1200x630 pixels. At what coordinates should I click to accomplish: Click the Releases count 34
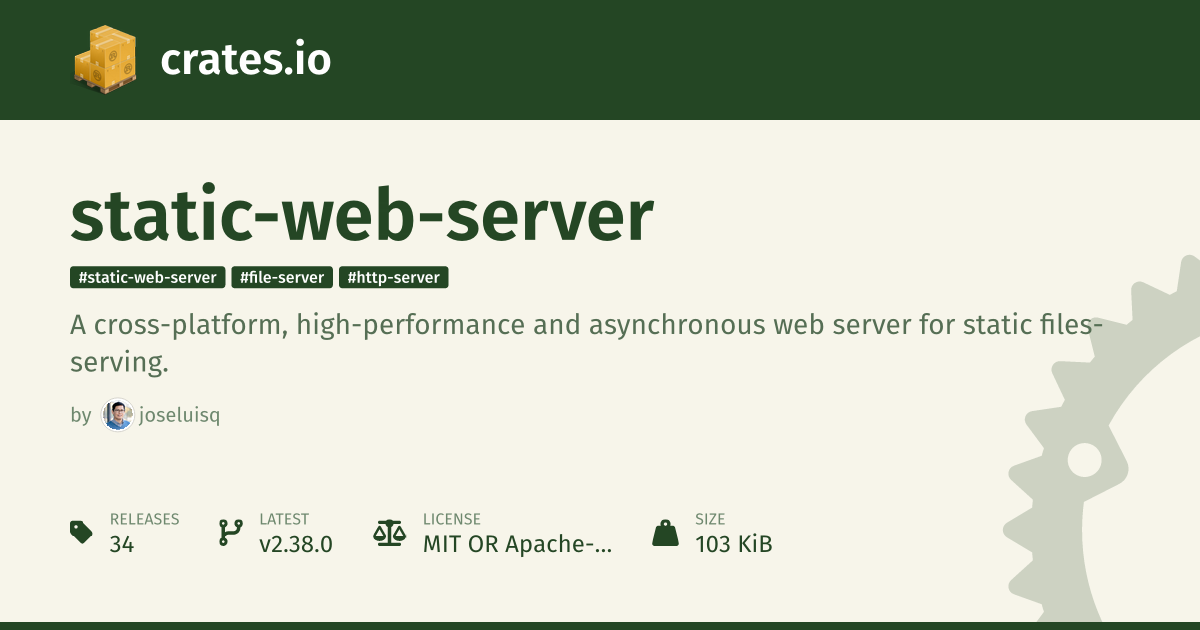point(122,544)
